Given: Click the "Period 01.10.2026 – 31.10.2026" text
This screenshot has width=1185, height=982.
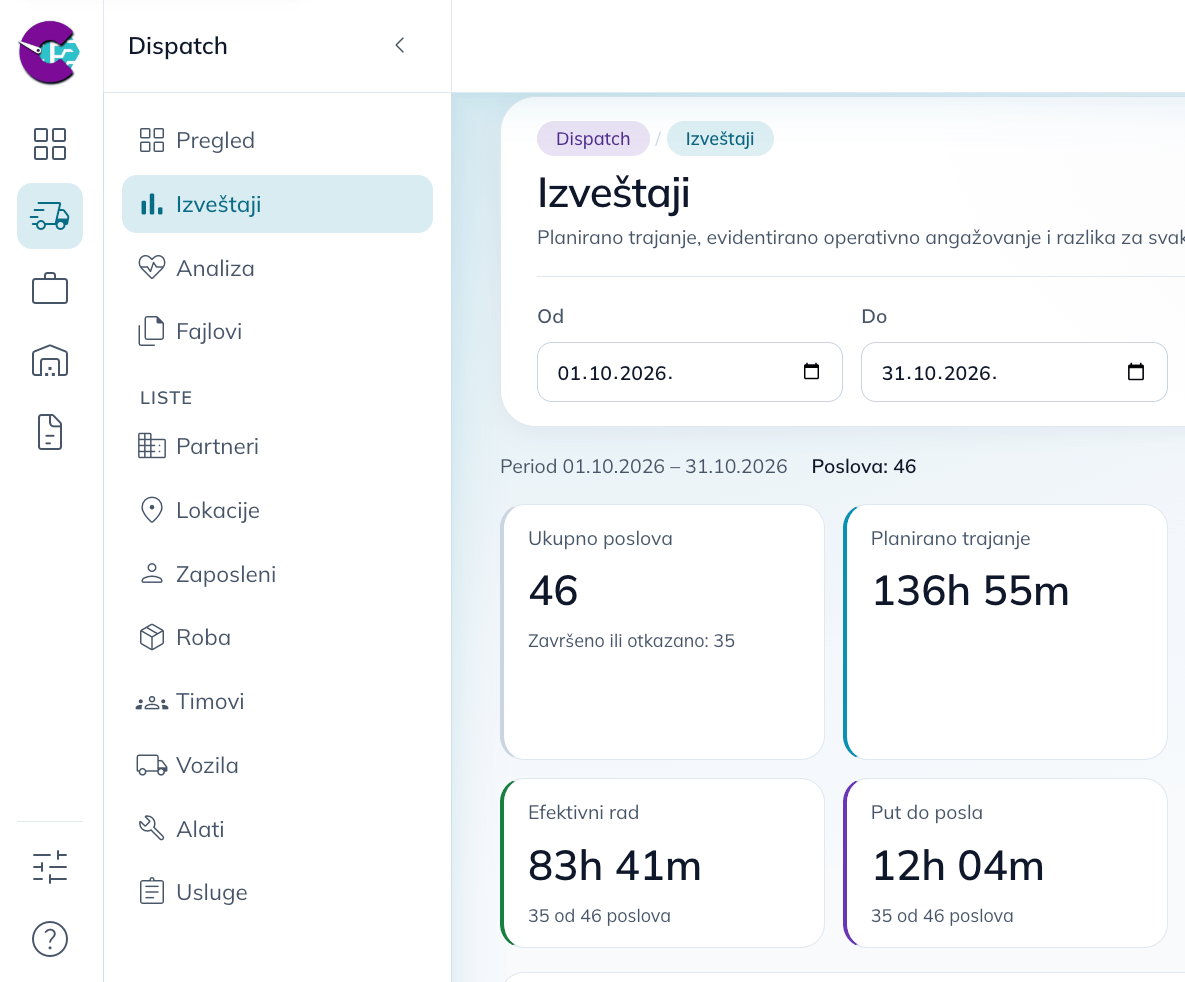Looking at the screenshot, I should click(644, 466).
